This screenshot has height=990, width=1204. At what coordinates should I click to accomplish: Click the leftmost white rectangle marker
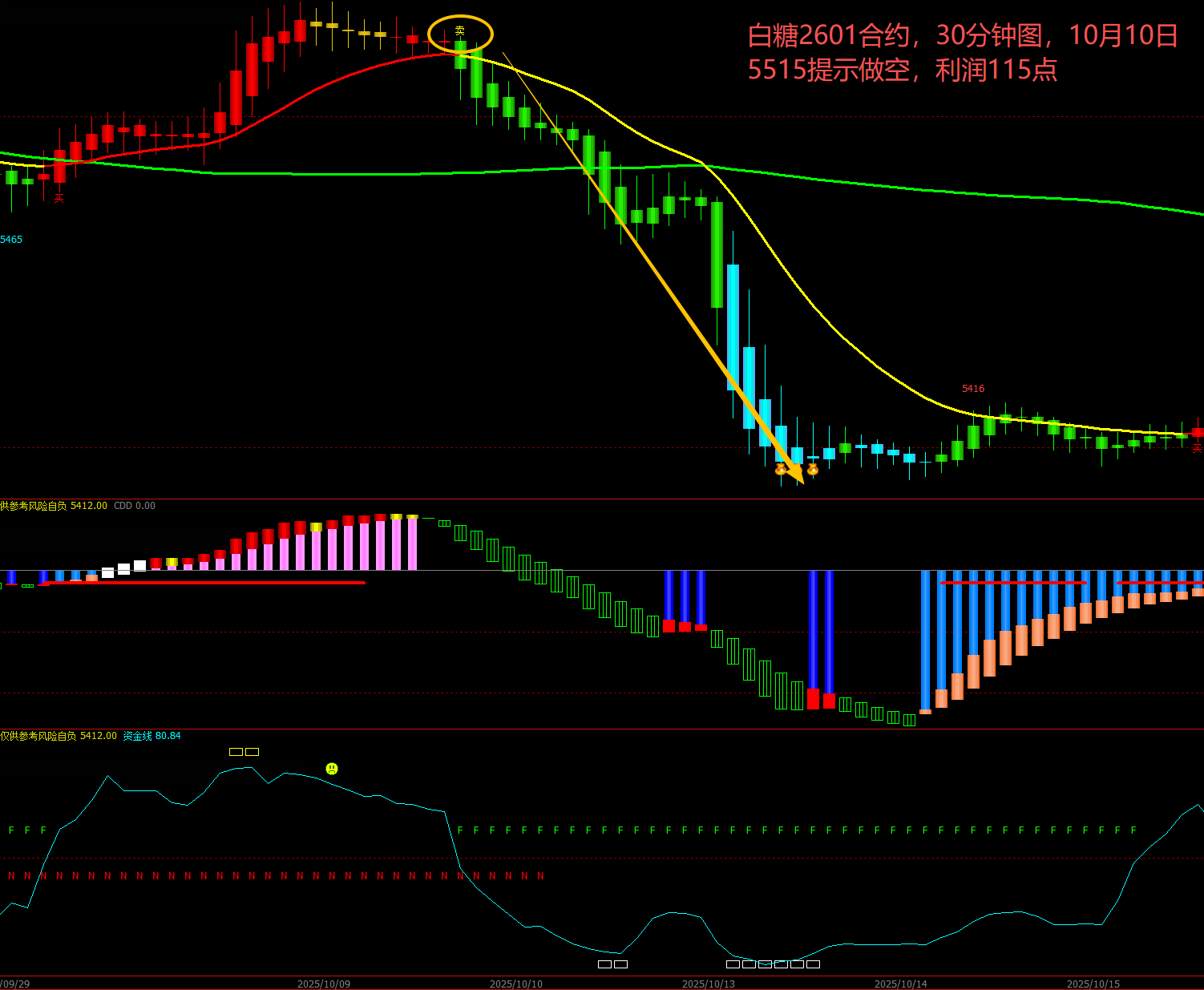tap(604, 964)
